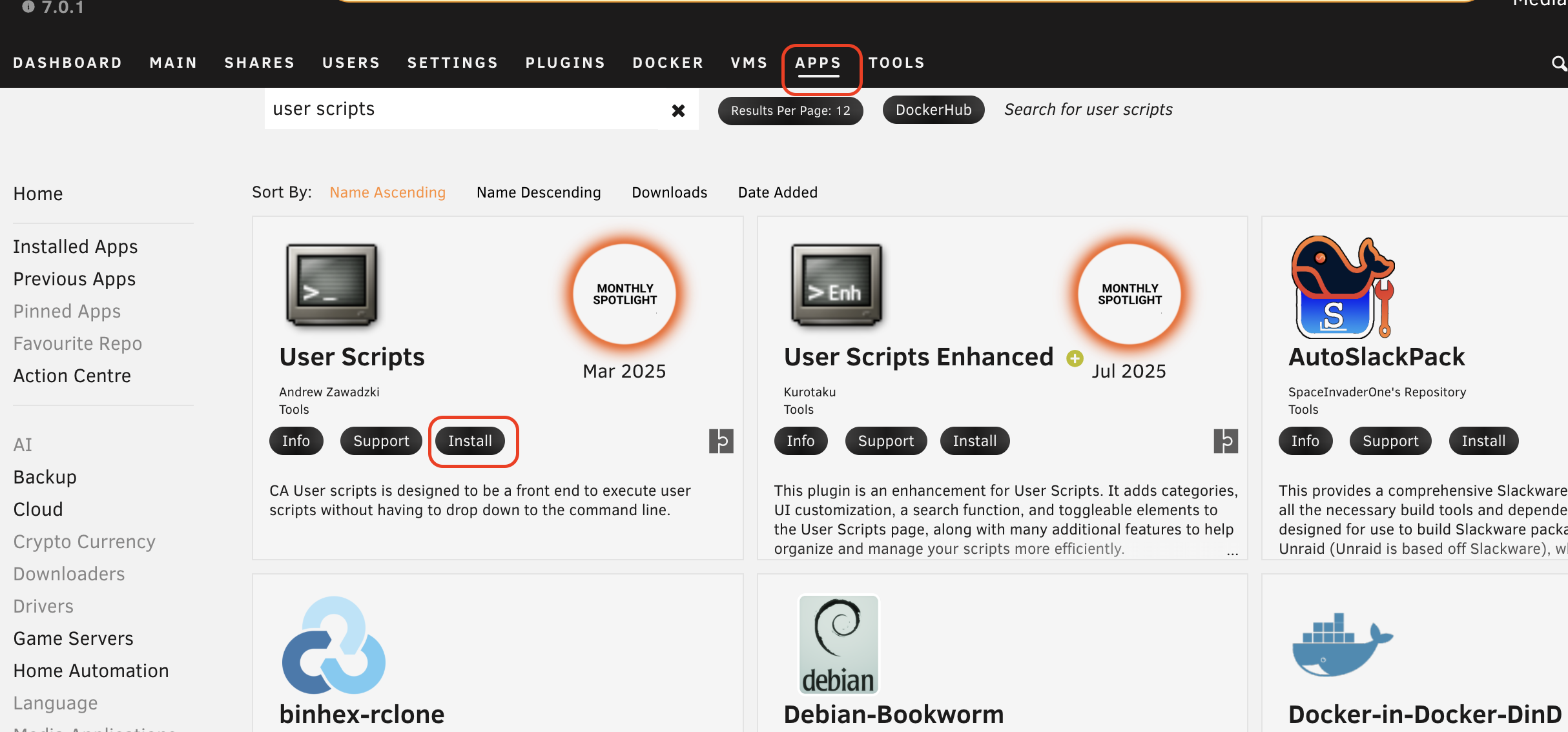Screen dimensions: 1568x732
Task: Install User Scripts Enhanced
Action: [975, 441]
